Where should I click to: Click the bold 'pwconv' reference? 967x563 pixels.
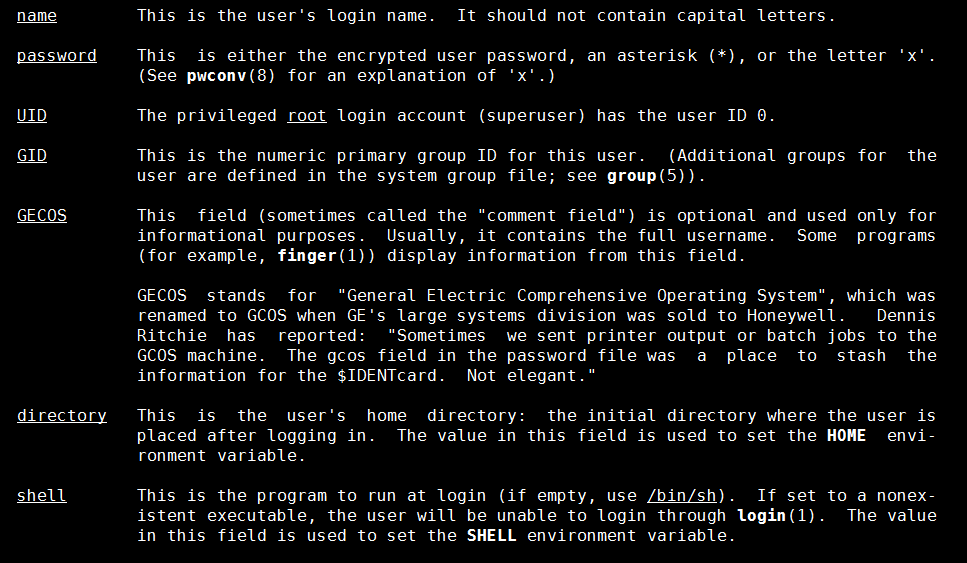point(216,76)
